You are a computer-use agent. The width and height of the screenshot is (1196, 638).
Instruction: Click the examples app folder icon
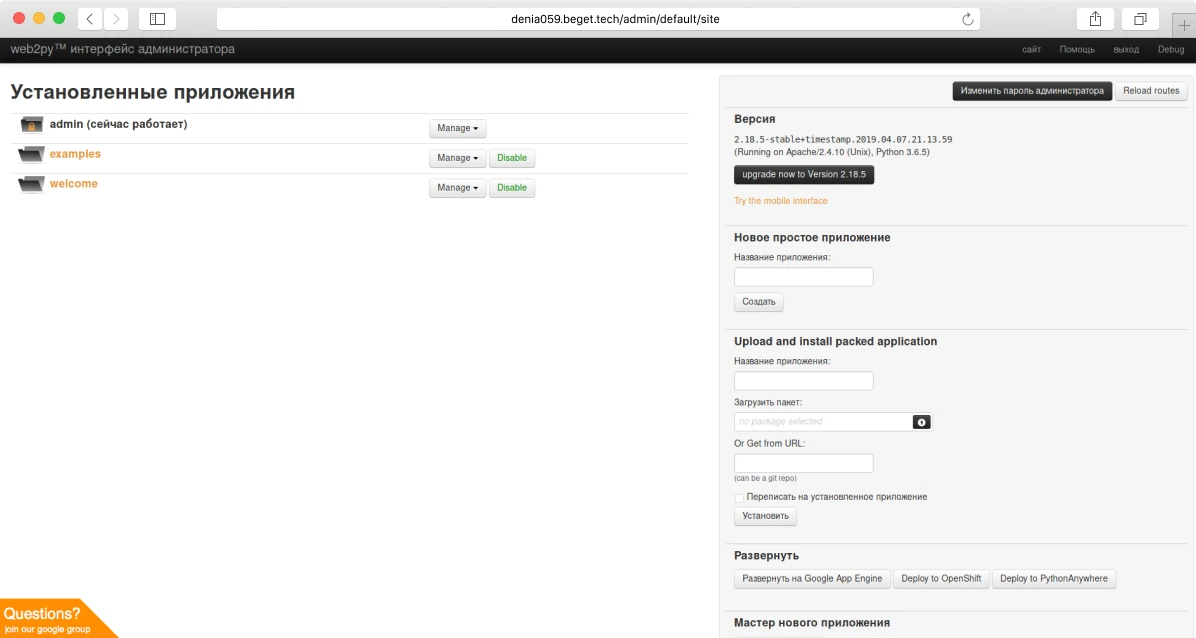[x=32, y=155]
